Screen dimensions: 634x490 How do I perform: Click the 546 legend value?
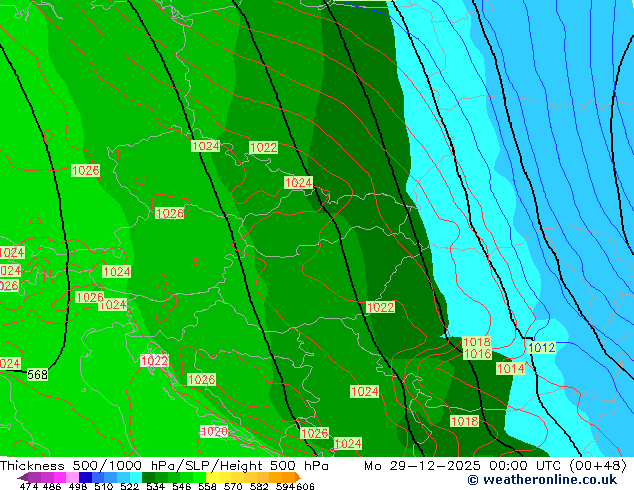pos(181,486)
